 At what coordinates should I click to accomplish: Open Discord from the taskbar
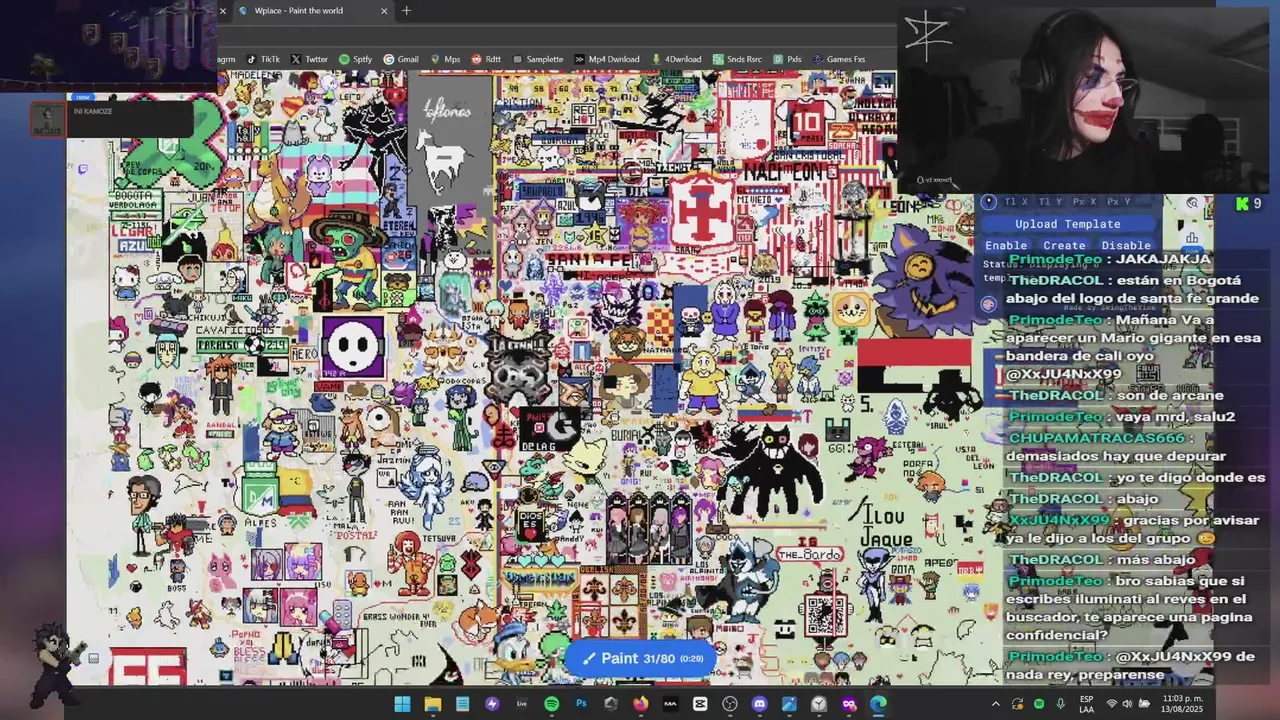coord(759,704)
